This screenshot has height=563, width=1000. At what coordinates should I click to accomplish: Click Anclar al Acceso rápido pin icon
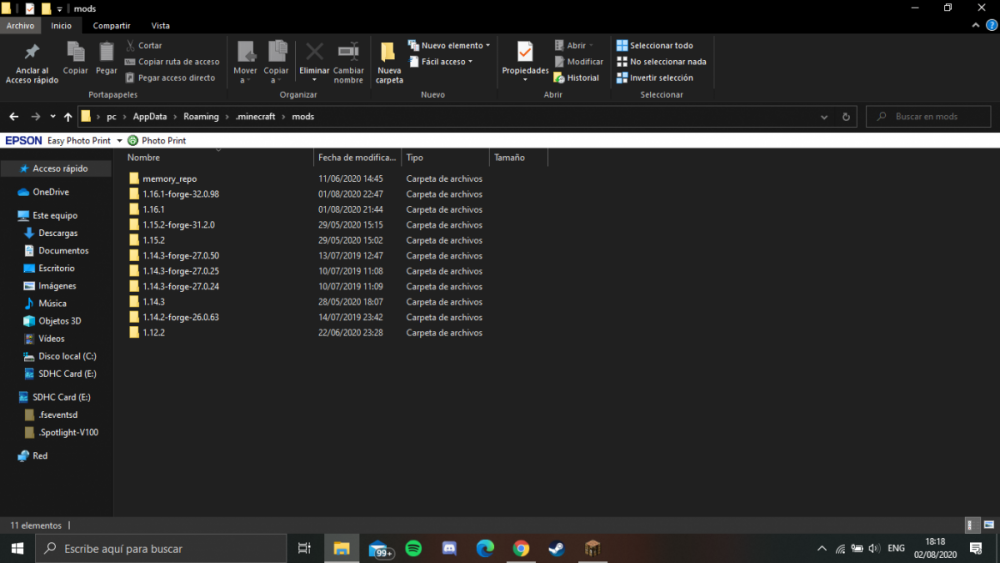pos(31,55)
